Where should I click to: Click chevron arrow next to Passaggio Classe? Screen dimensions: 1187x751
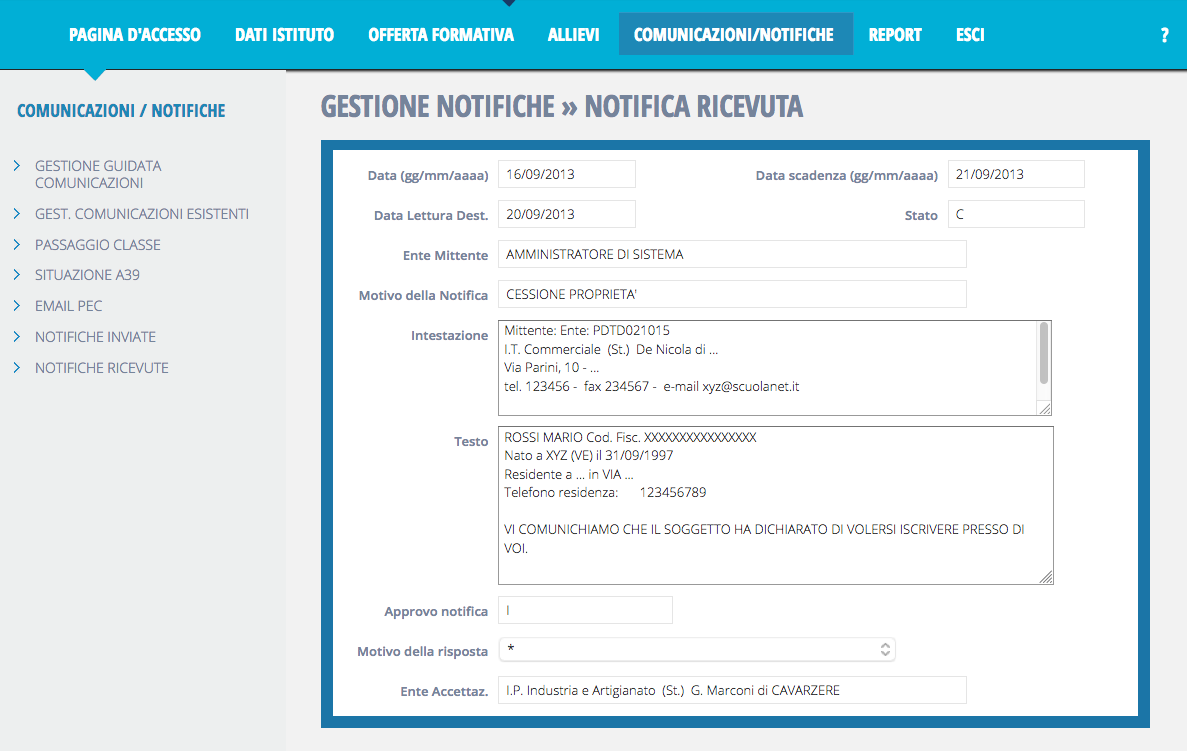pos(17,244)
